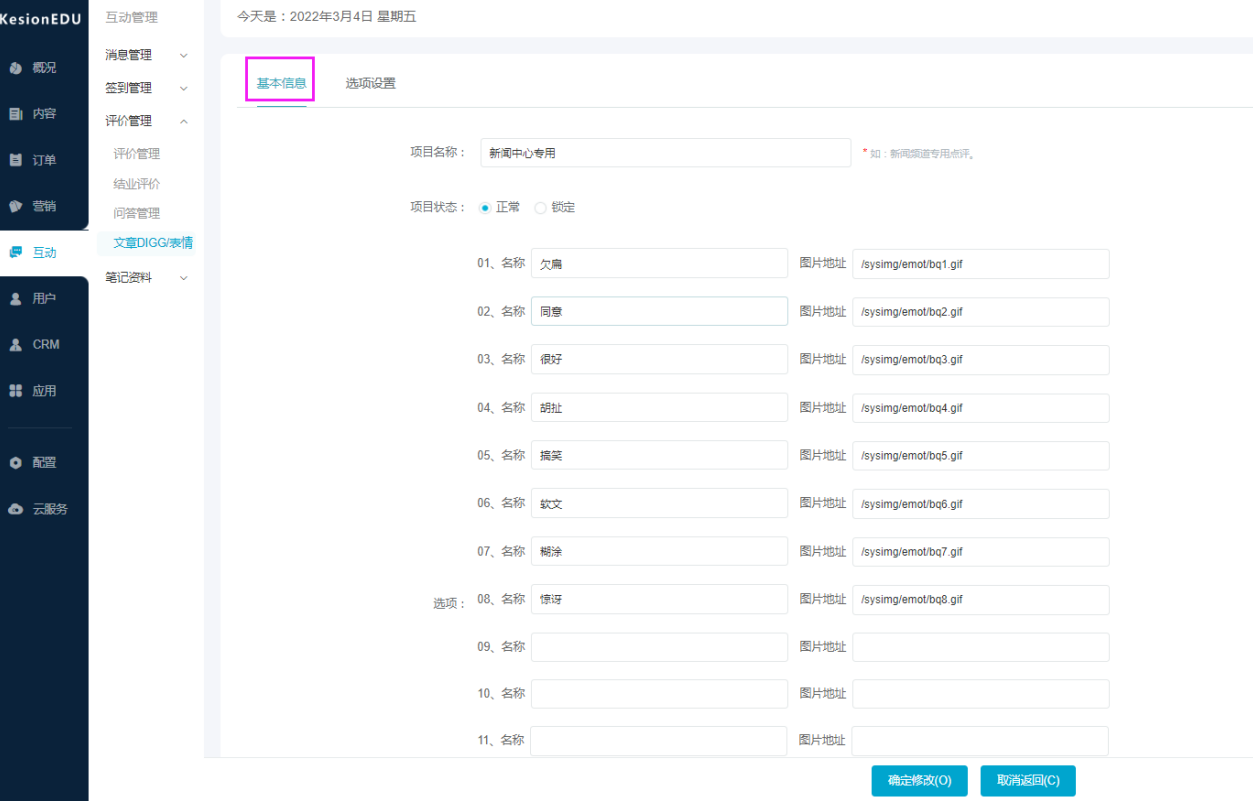Viewport: 1253px width, 801px height.
Task: Click image path field /sysimg/emot/bq4.gif
Action: click(981, 408)
